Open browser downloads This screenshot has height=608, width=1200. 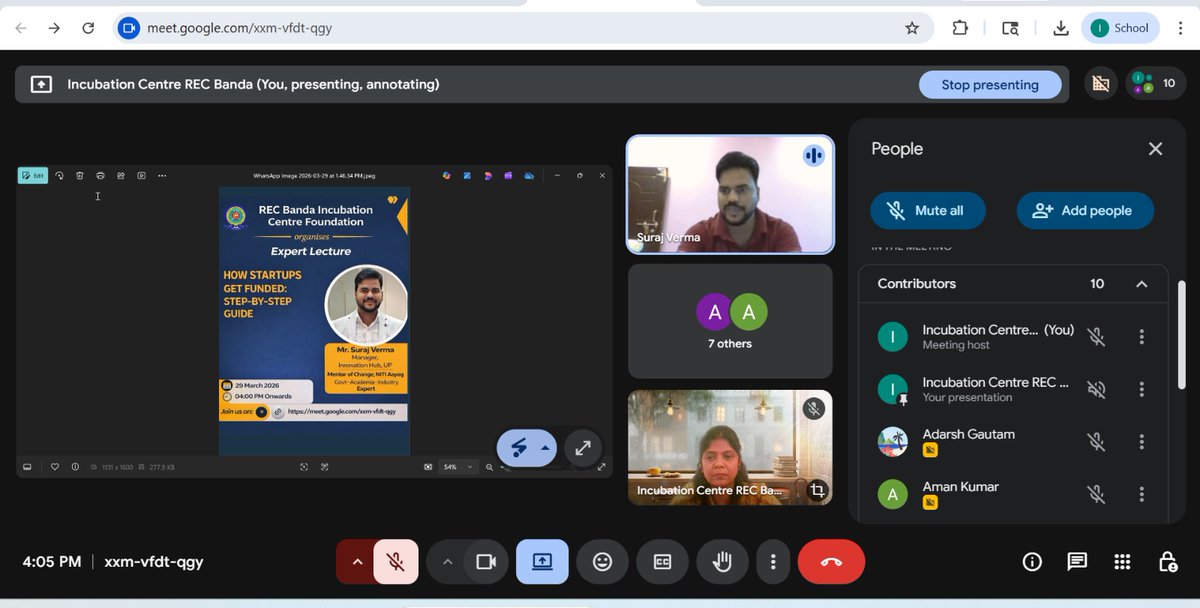(1061, 28)
